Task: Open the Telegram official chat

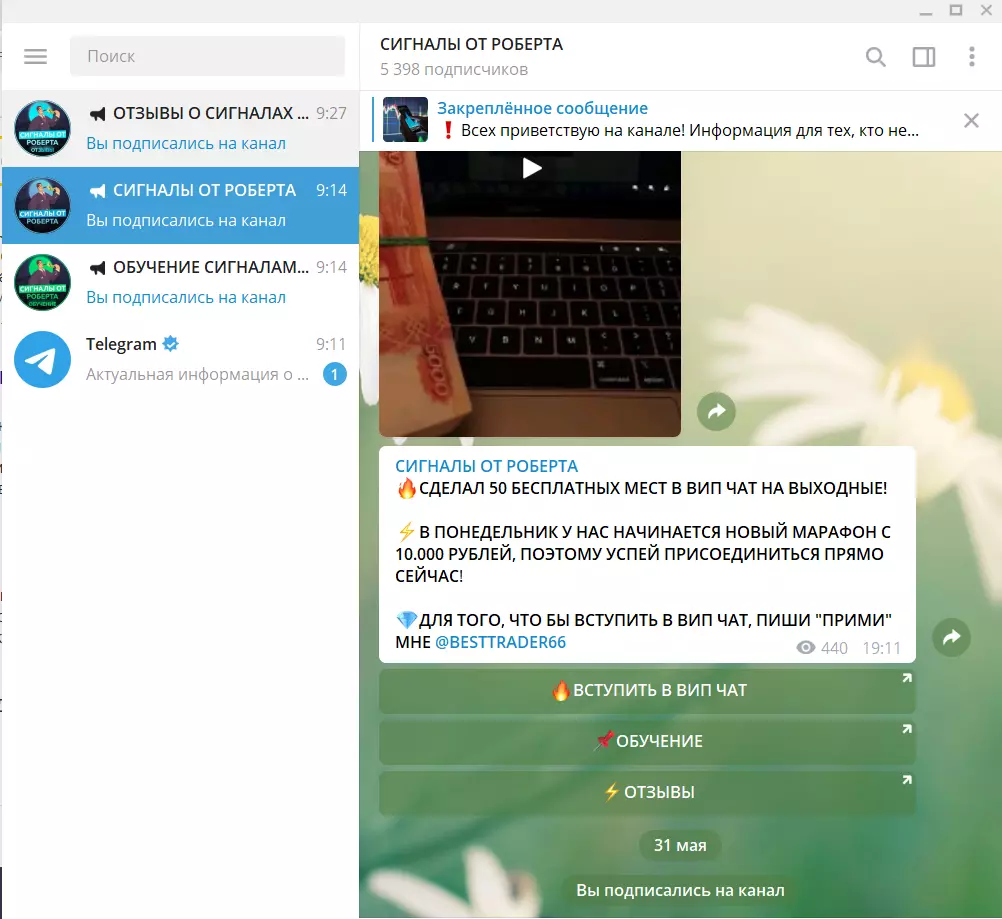Action: (180, 359)
